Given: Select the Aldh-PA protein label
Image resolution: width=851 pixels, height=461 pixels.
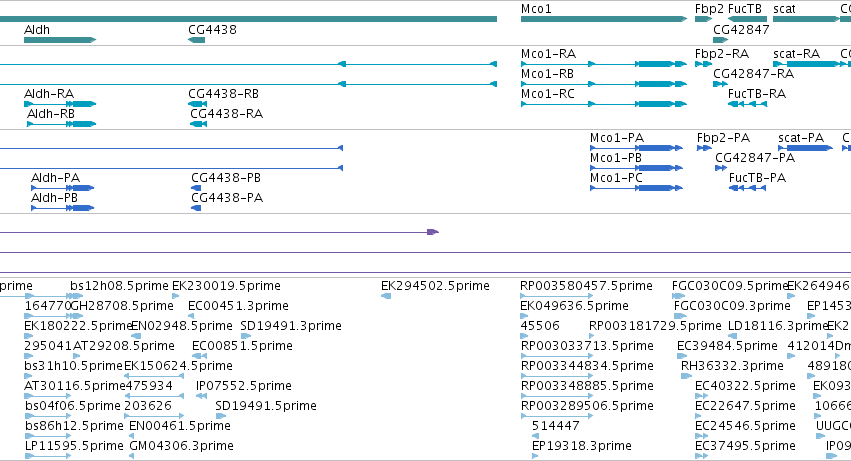Looking at the screenshot, I should click(55, 178).
